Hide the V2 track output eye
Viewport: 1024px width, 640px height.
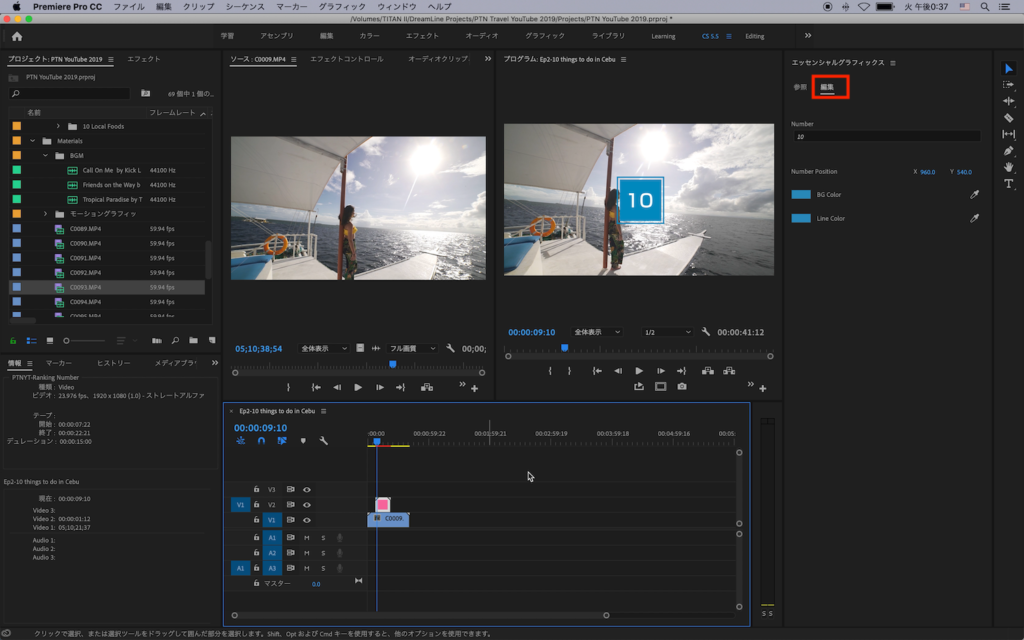click(306, 505)
